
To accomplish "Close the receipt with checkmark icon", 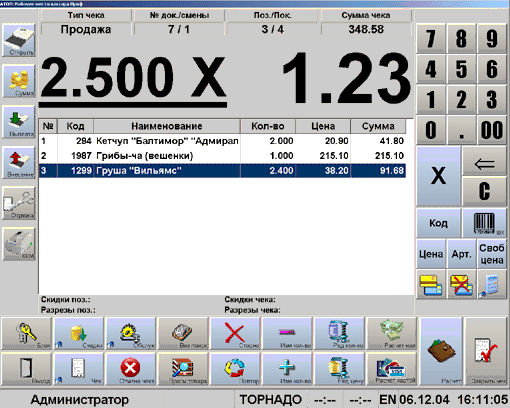I will 486,351.
